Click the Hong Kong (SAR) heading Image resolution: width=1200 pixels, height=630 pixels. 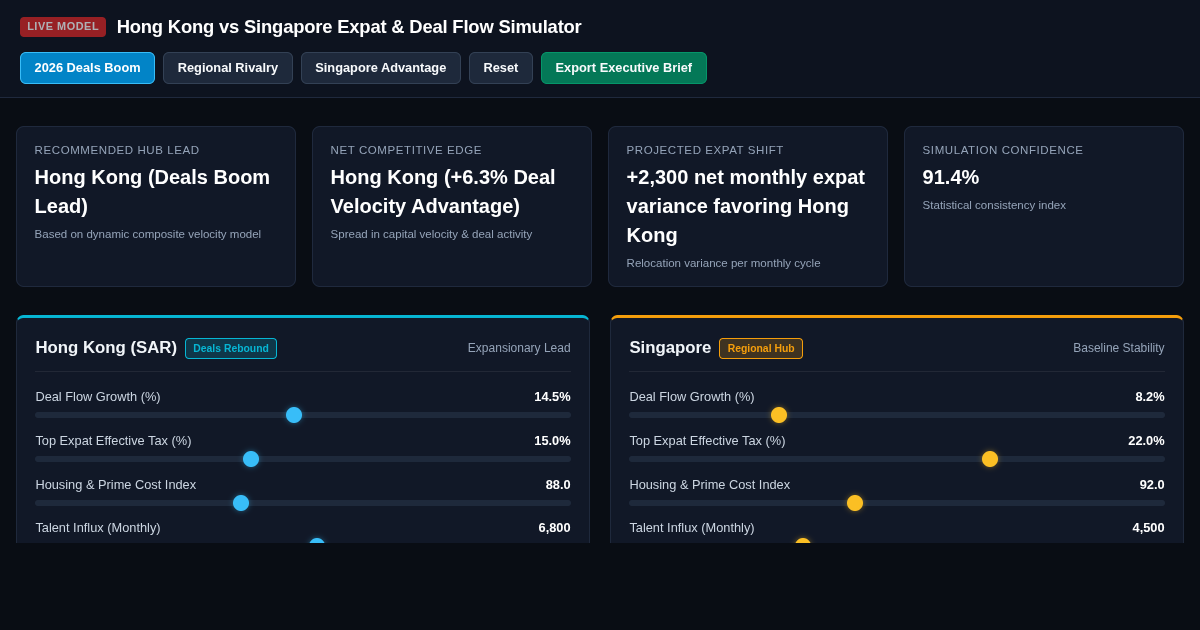[106, 348]
